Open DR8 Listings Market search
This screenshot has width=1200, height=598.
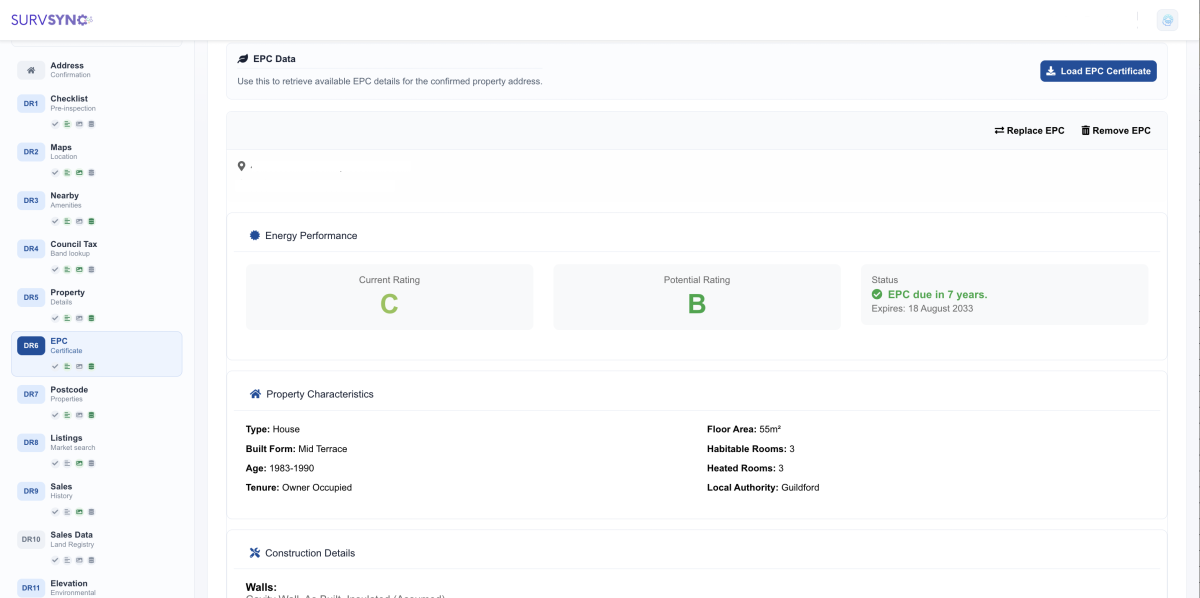(97, 451)
